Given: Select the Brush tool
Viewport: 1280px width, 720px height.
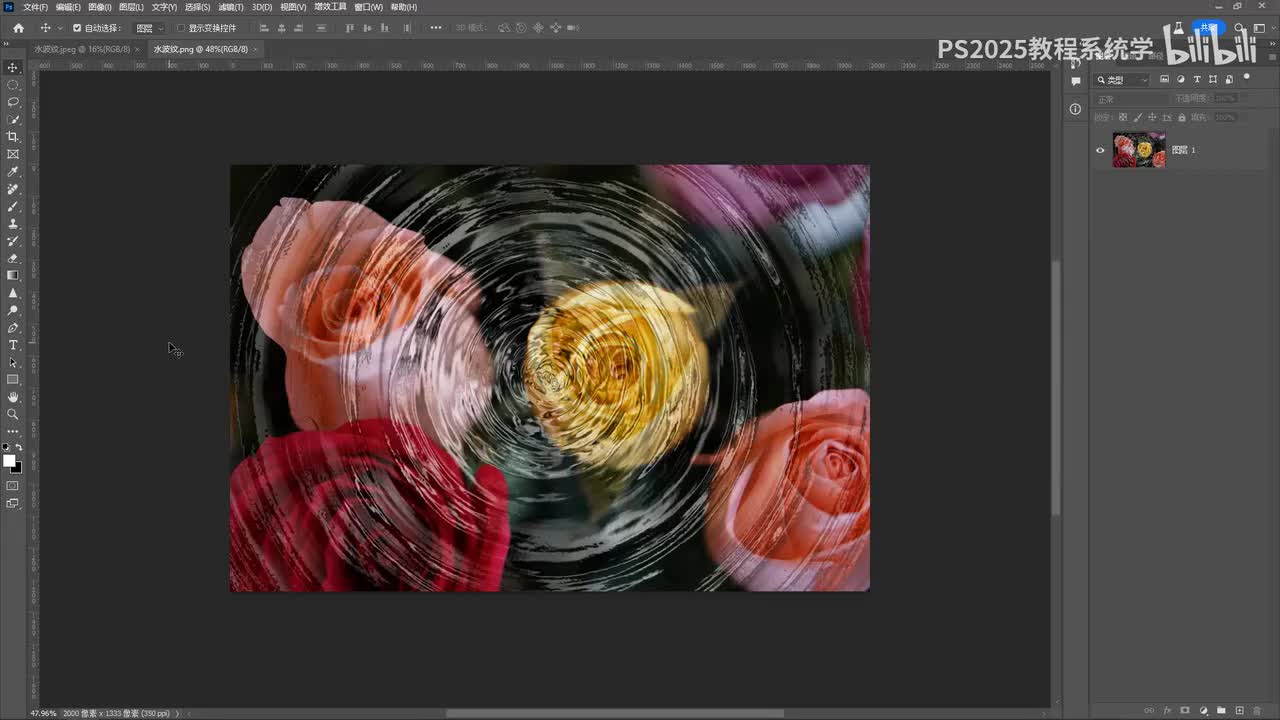Looking at the screenshot, I should click(x=13, y=207).
